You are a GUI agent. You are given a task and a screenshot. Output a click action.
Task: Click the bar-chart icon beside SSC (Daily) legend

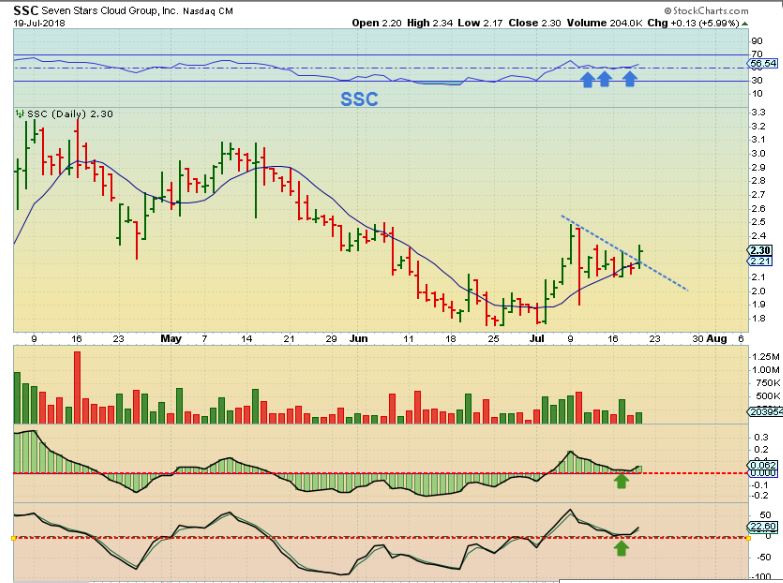click(20, 114)
